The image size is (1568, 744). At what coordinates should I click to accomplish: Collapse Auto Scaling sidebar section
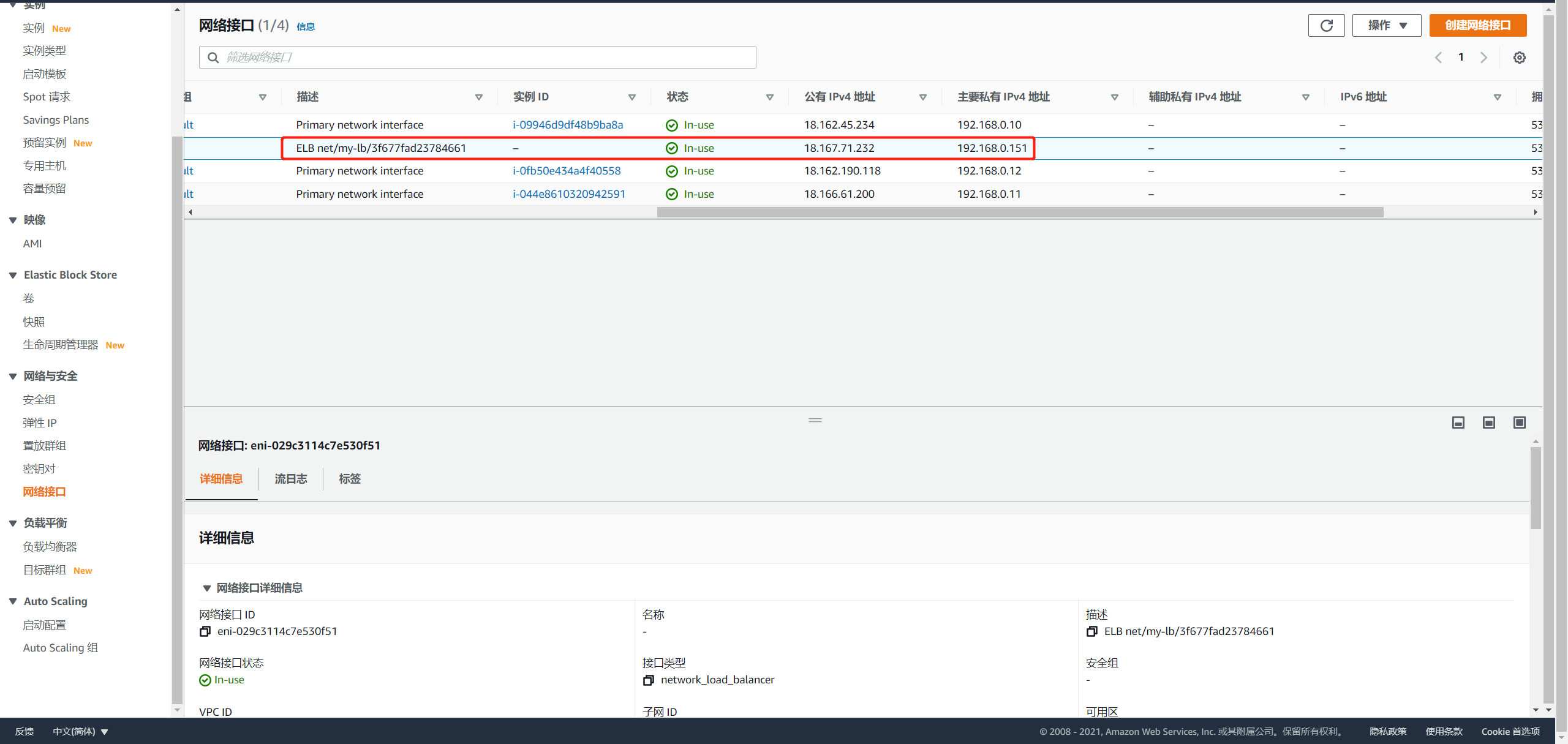[x=13, y=602]
